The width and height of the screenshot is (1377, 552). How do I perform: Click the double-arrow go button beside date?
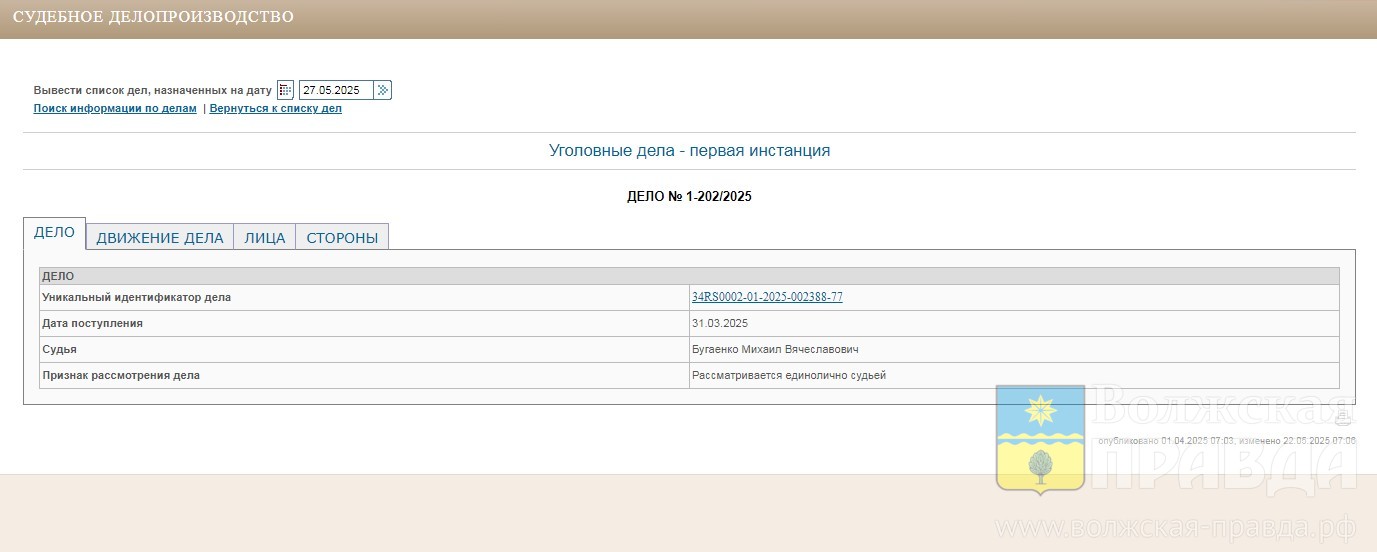(x=383, y=90)
